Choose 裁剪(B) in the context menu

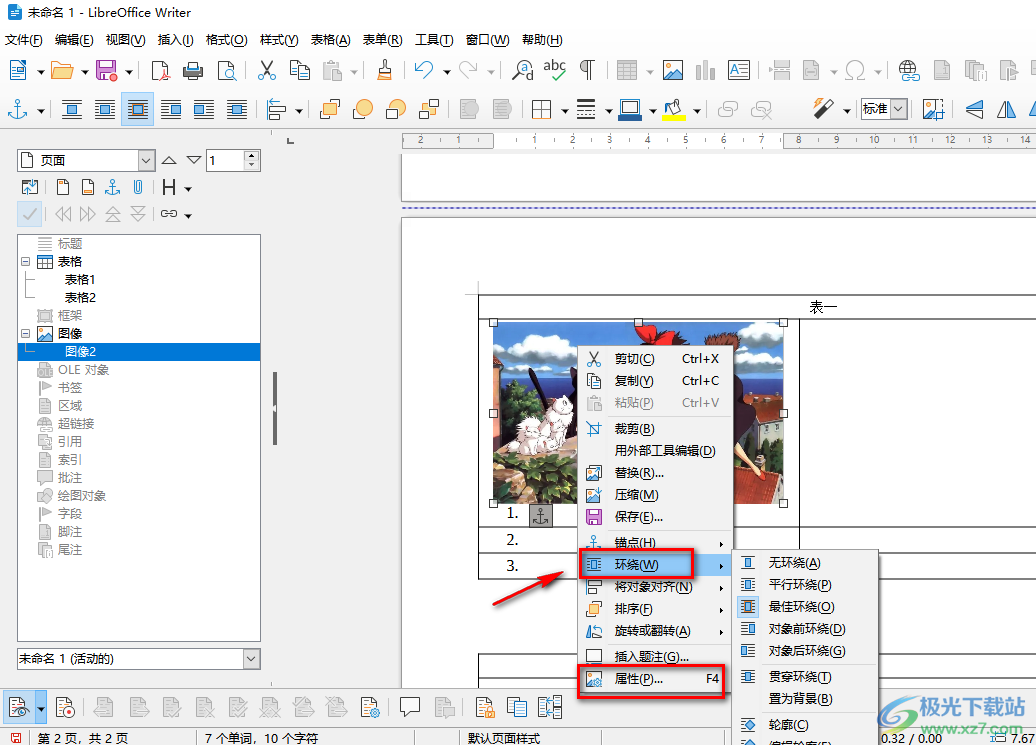click(x=655, y=429)
